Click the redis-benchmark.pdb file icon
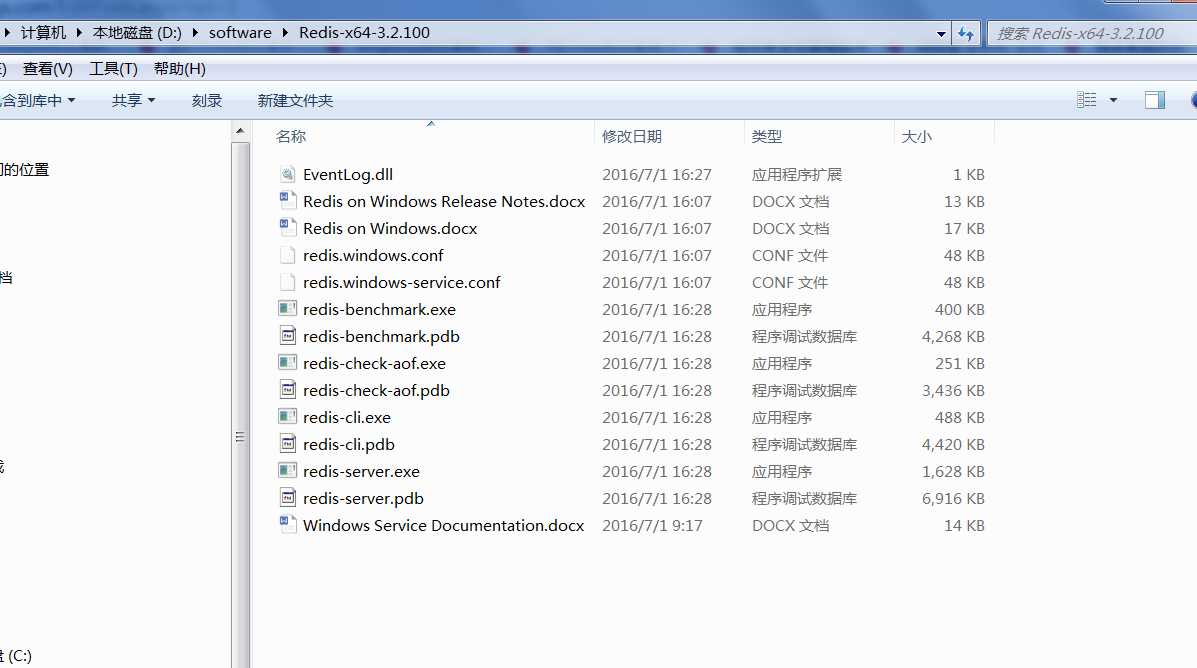The height and width of the screenshot is (668, 1197). pos(287,336)
